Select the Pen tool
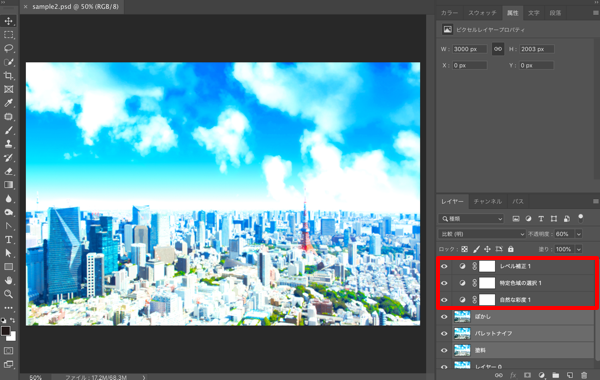600x380 pixels. [8, 226]
